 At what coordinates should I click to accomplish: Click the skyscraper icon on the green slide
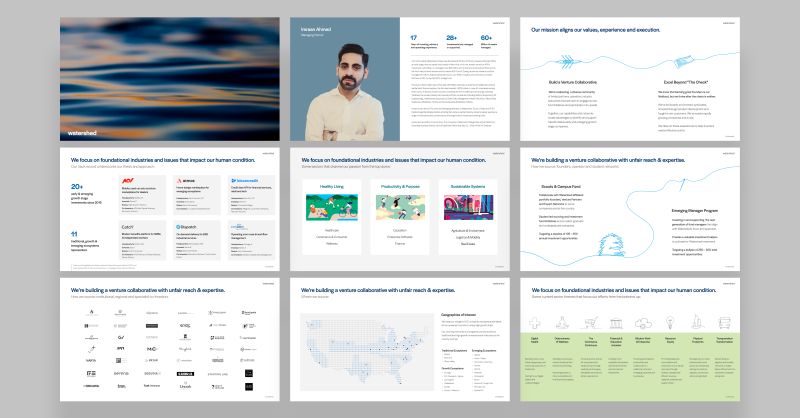(697, 322)
